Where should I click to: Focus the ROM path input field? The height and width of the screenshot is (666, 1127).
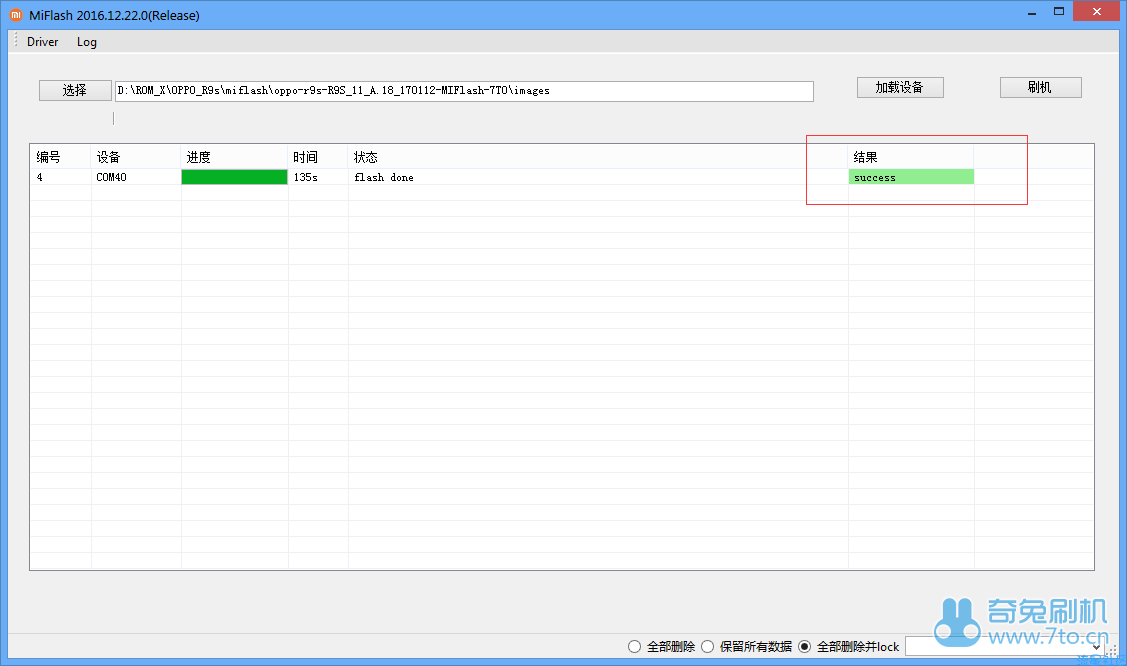click(464, 91)
